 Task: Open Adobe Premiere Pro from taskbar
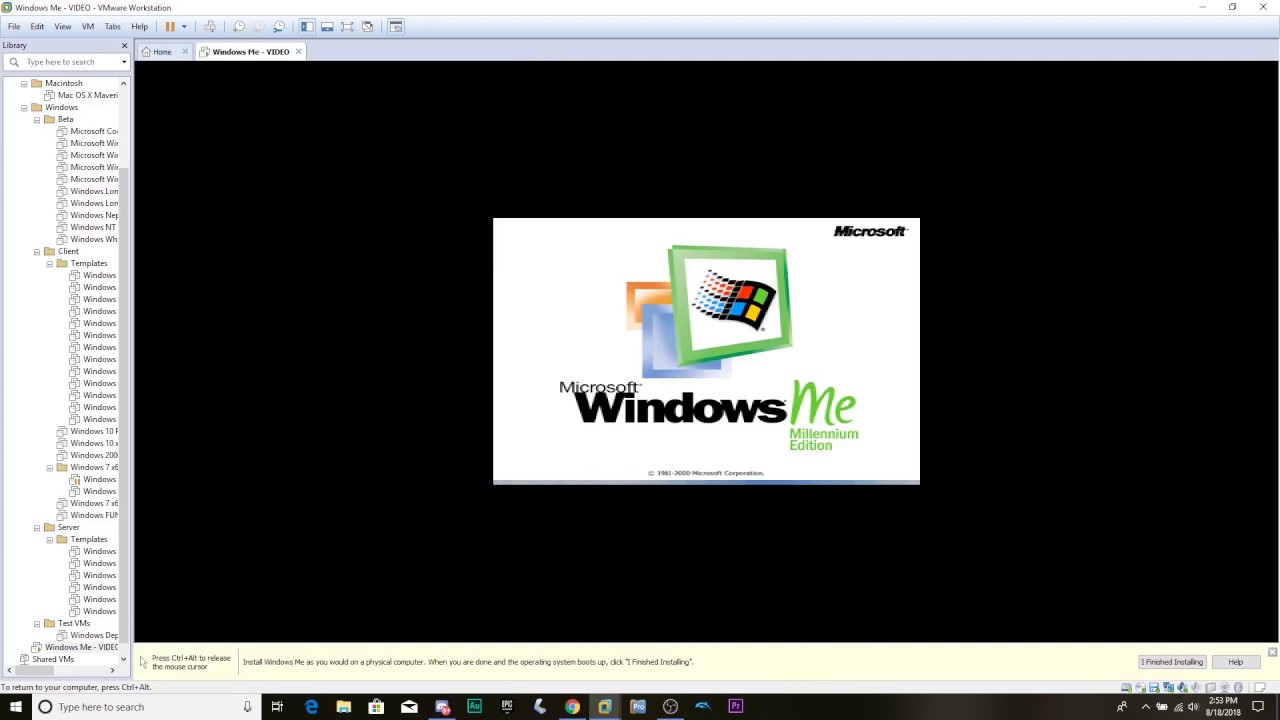tap(735, 707)
